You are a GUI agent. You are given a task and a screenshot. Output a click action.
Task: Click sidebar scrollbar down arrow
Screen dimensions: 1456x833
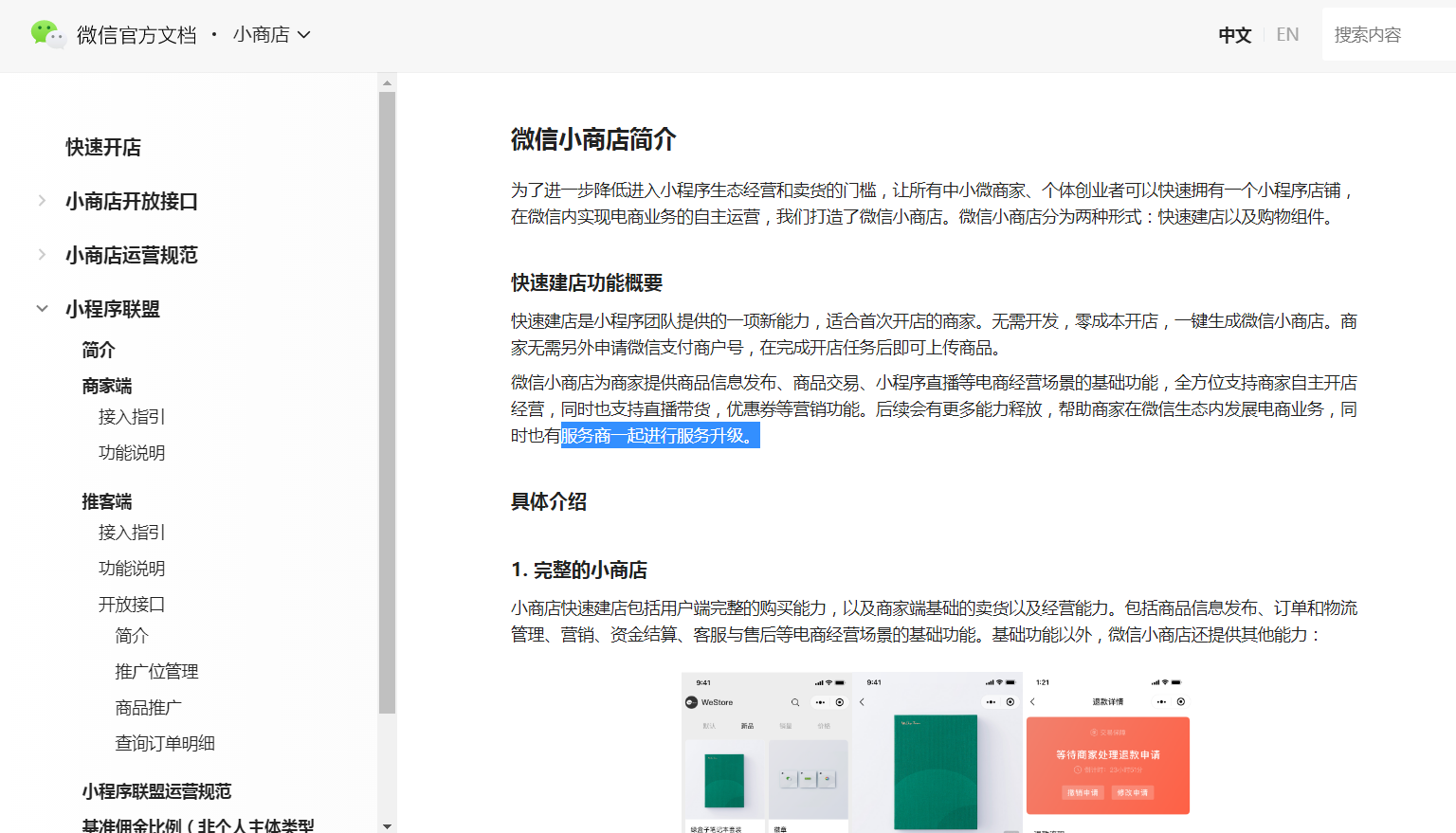(x=387, y=825)
